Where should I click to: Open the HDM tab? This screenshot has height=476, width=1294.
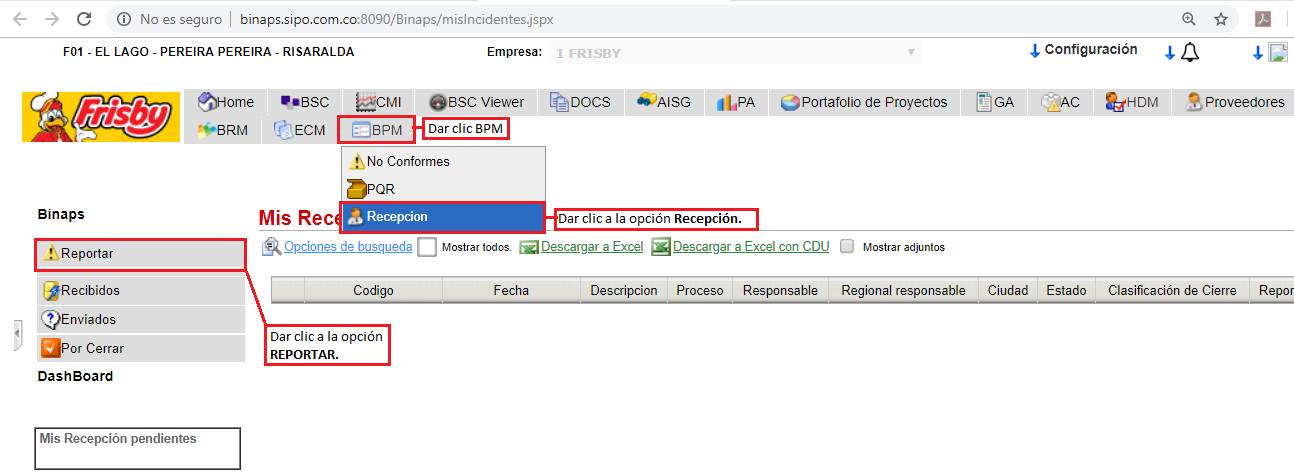(x=1132, y=102)
